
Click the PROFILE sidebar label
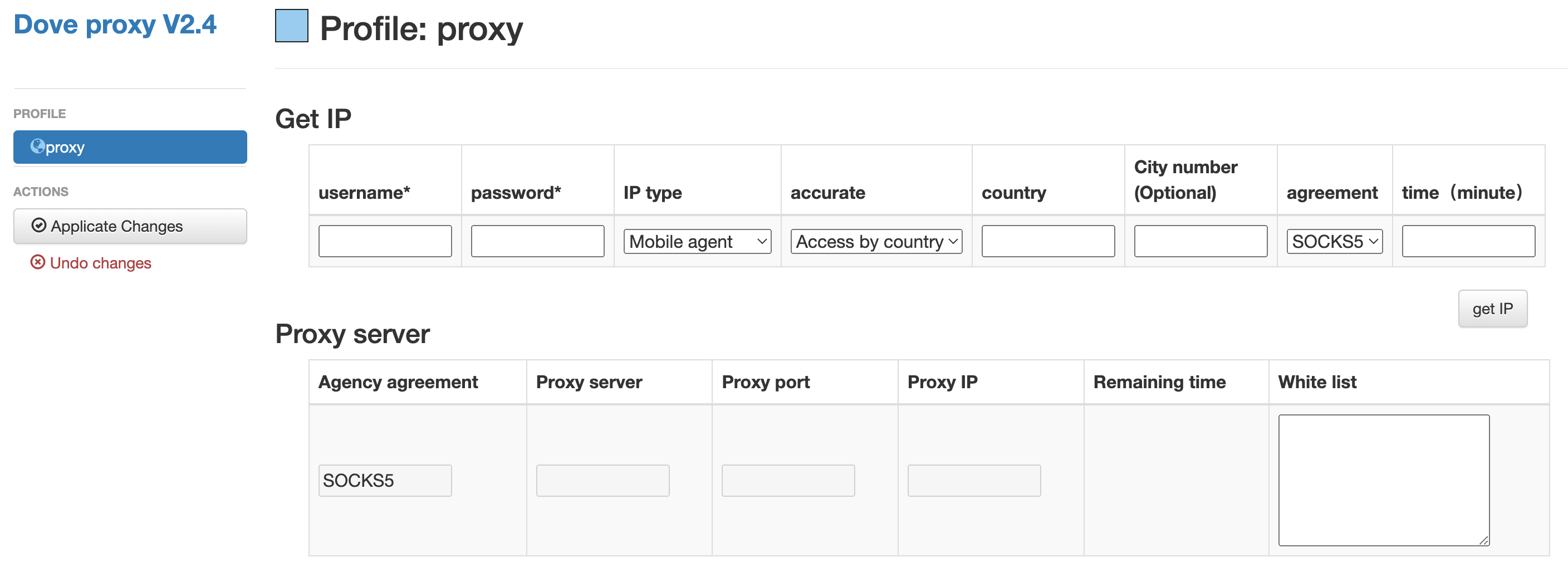(x=40, y=114)
